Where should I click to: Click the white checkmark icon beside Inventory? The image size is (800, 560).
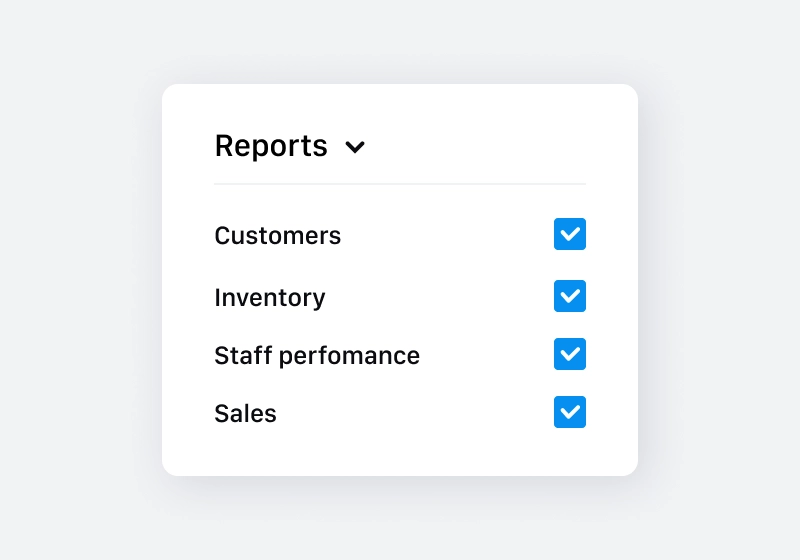[570, 296]
